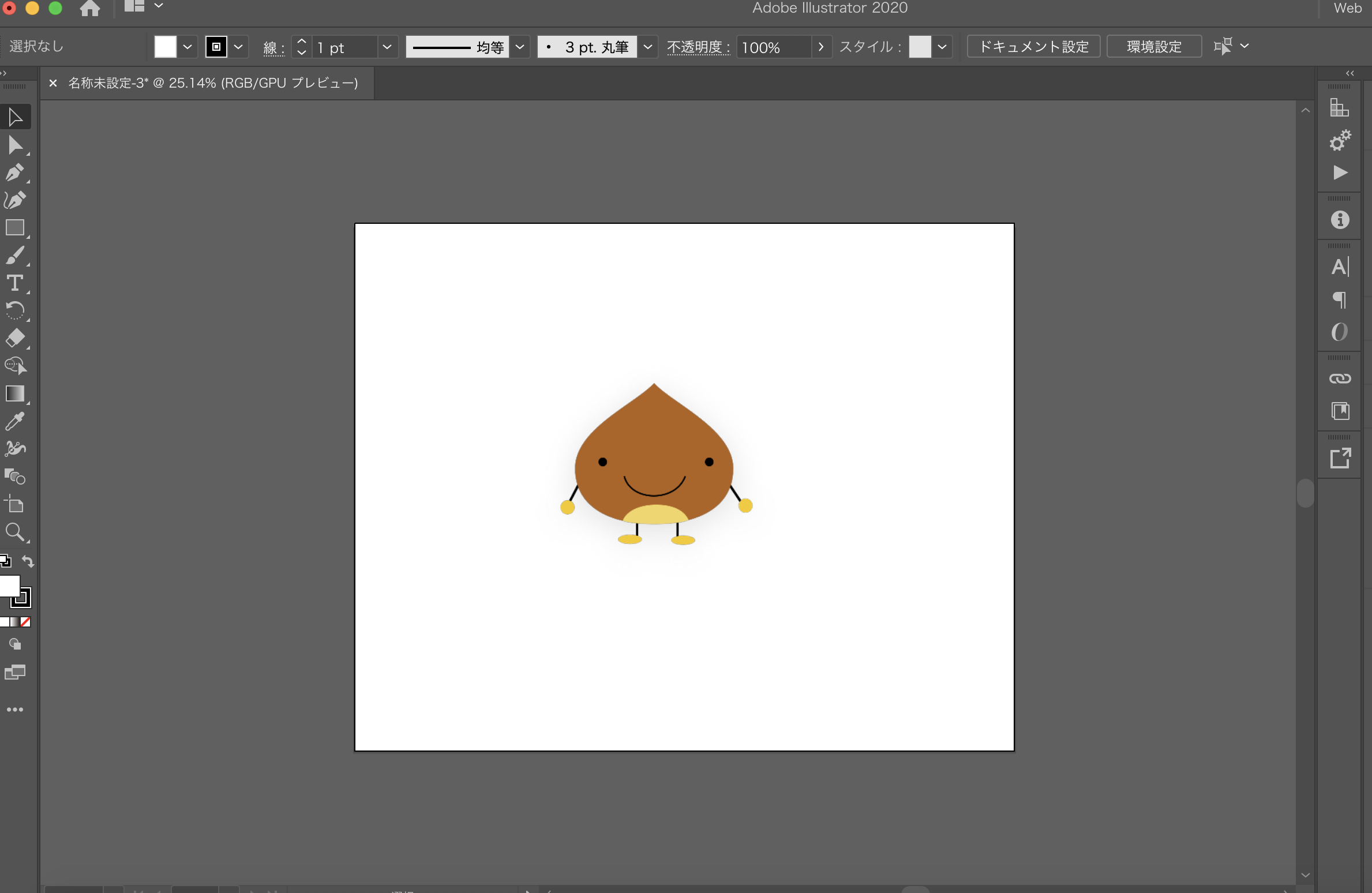Select the Artboard tool
This screenshot has width=1372, height=893.
coord(16,504)
